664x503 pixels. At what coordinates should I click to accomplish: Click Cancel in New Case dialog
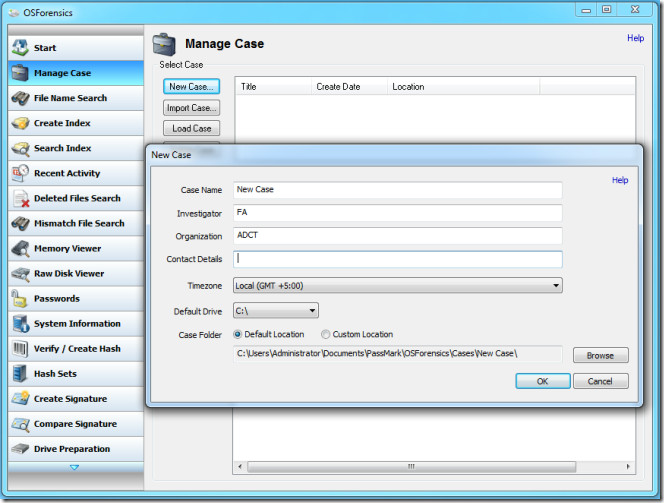click(600, 381)
